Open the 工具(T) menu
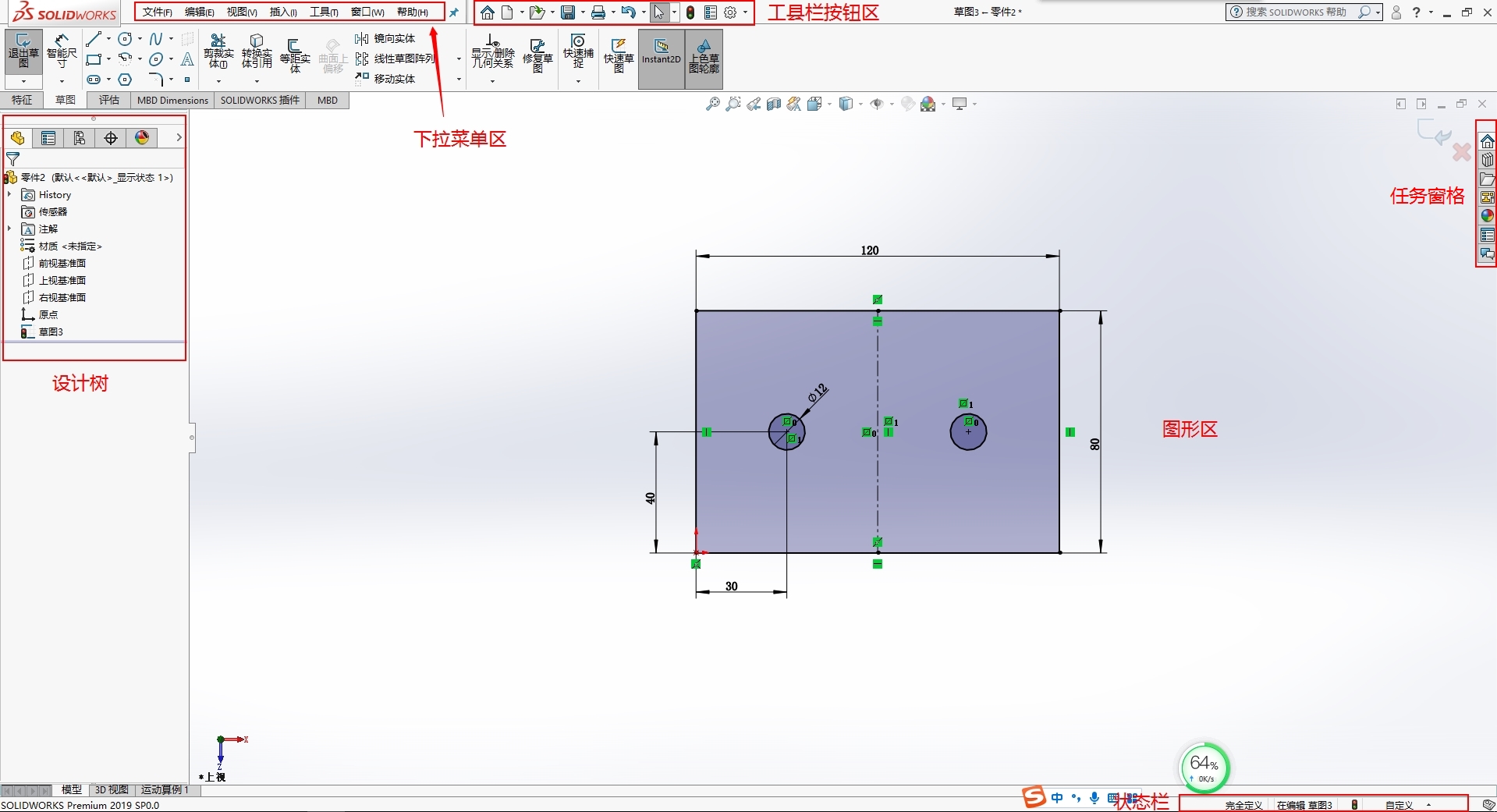 coord(324,12)
